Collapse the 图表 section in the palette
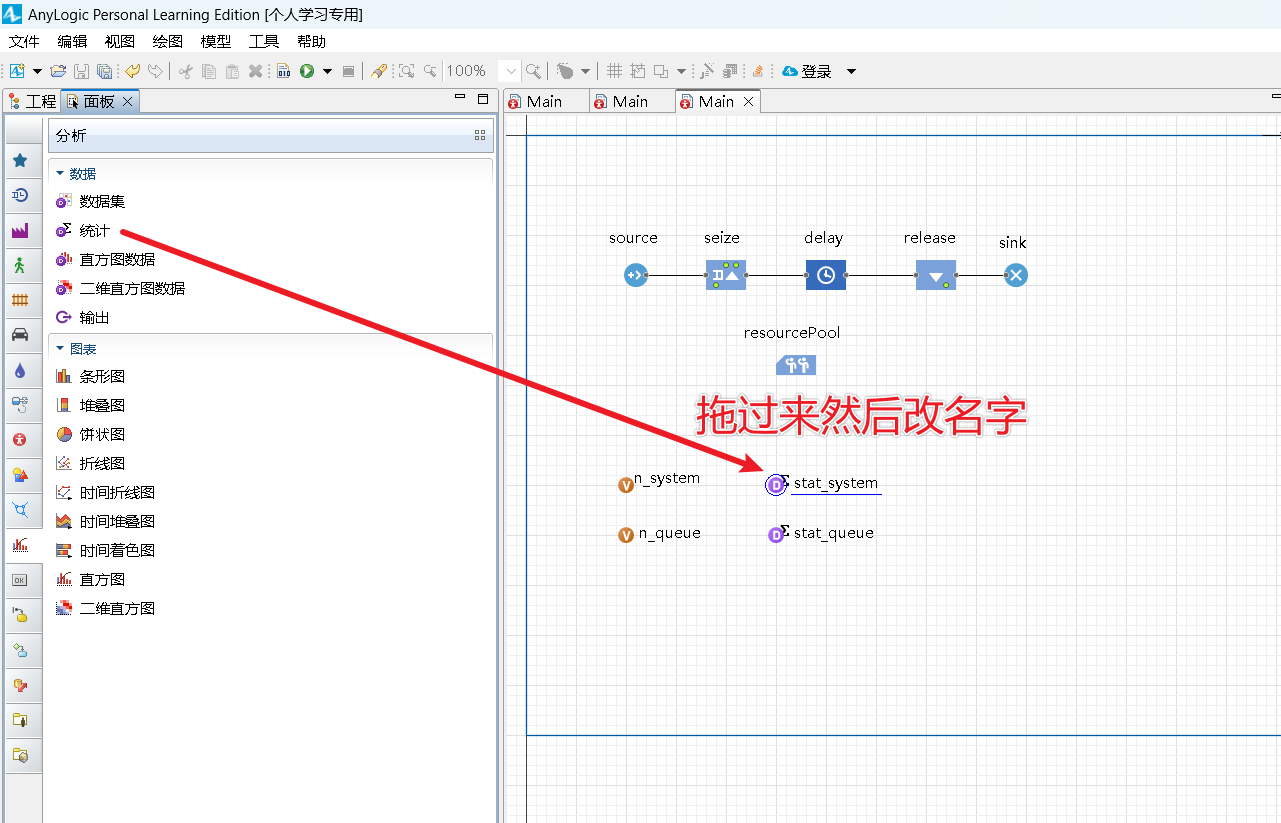 [x=60, y=348]
